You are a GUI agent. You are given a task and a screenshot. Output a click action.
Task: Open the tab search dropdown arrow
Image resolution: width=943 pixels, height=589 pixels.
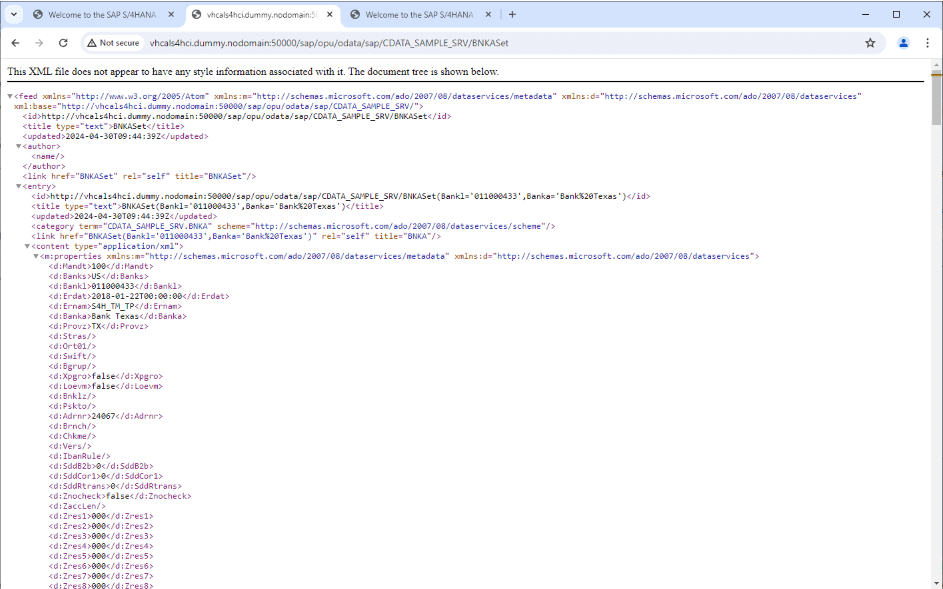14,15
